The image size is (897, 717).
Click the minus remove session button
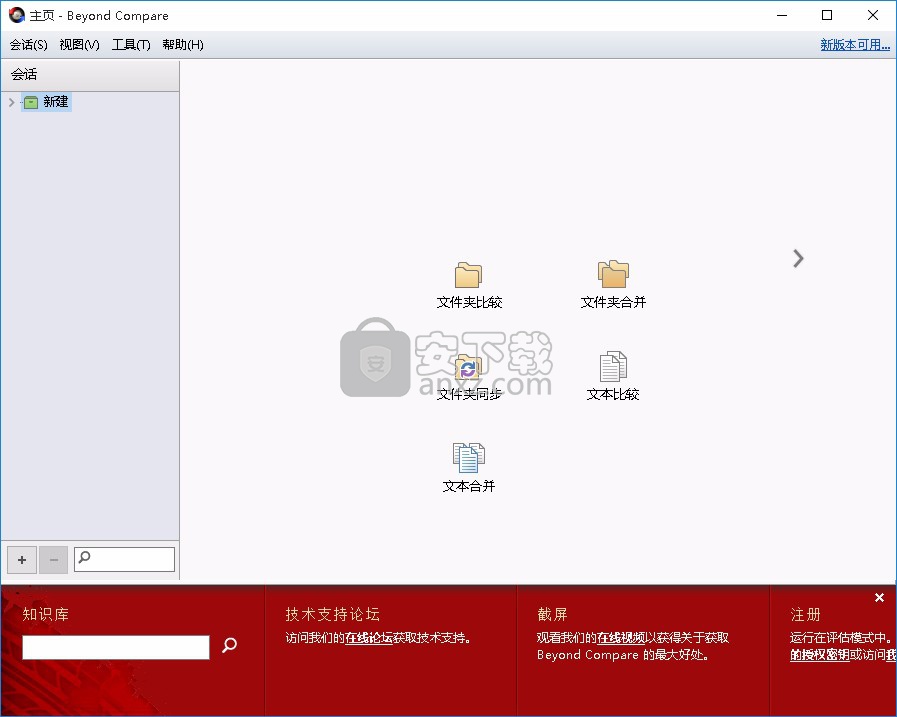(54, 560)
